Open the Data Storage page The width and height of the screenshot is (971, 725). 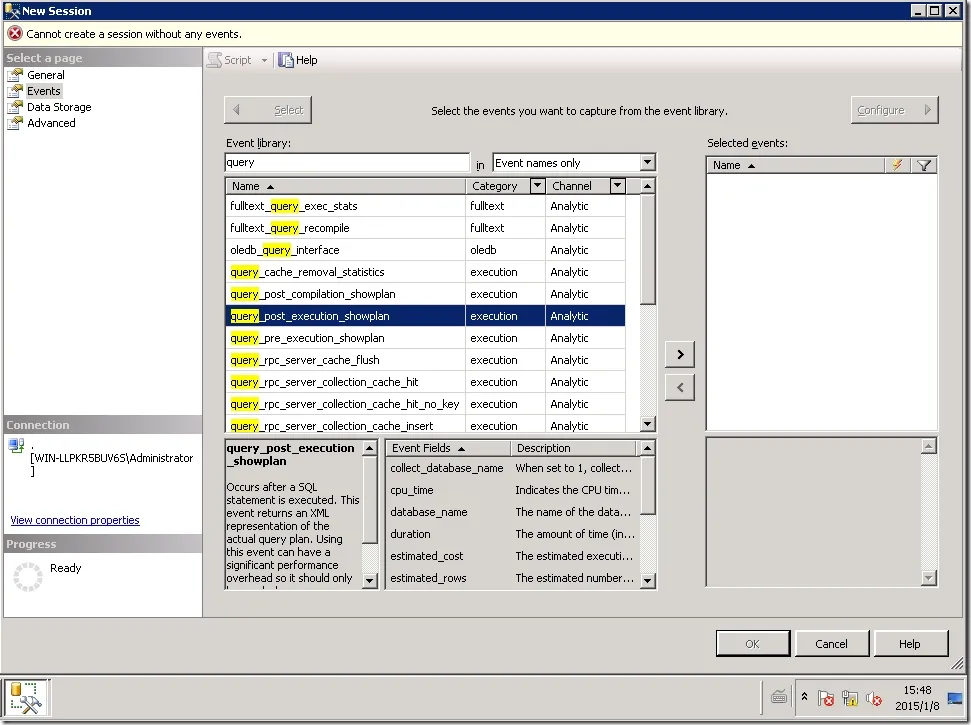(59, 107)
